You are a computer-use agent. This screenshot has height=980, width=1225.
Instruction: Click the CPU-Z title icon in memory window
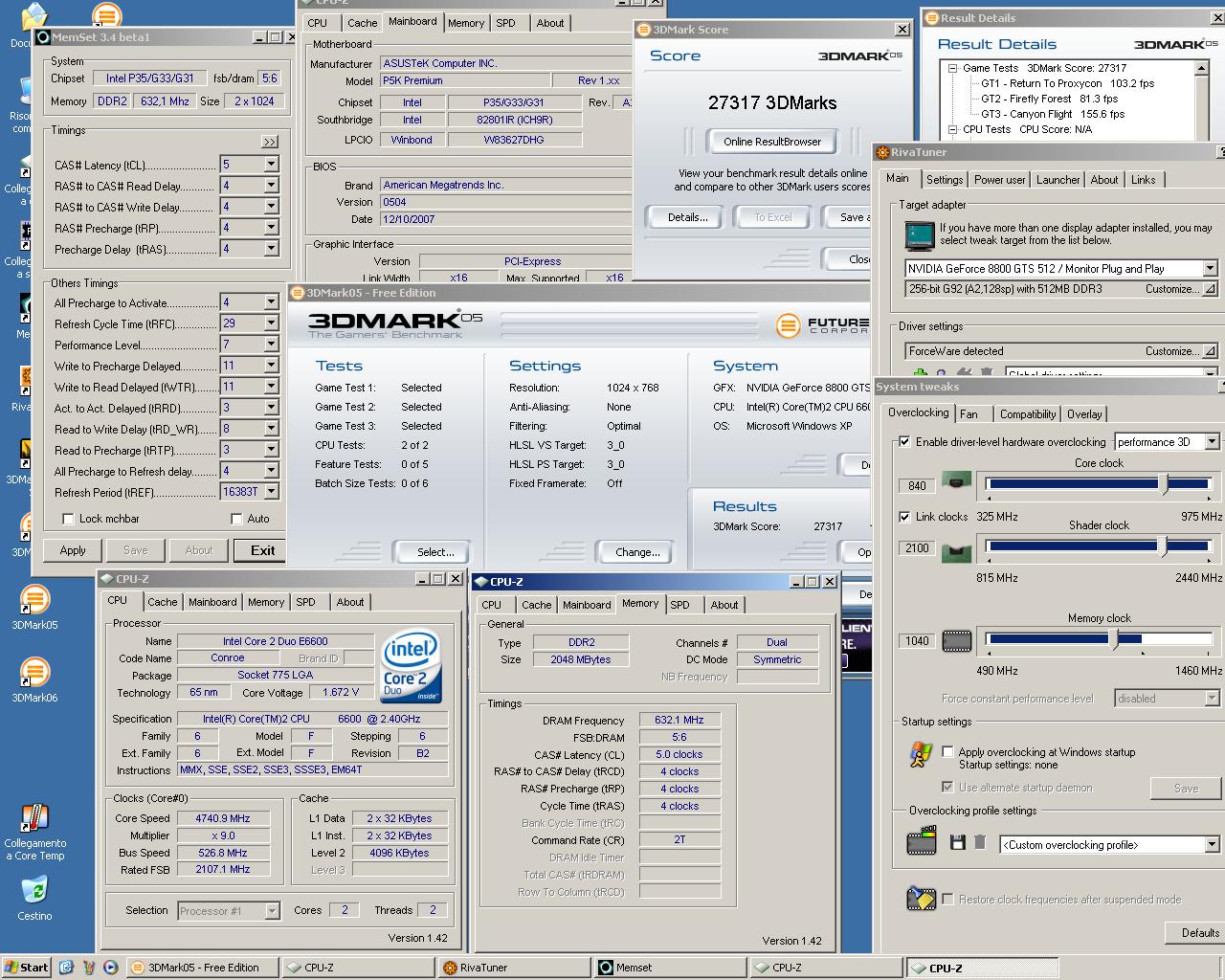[481, 581]
